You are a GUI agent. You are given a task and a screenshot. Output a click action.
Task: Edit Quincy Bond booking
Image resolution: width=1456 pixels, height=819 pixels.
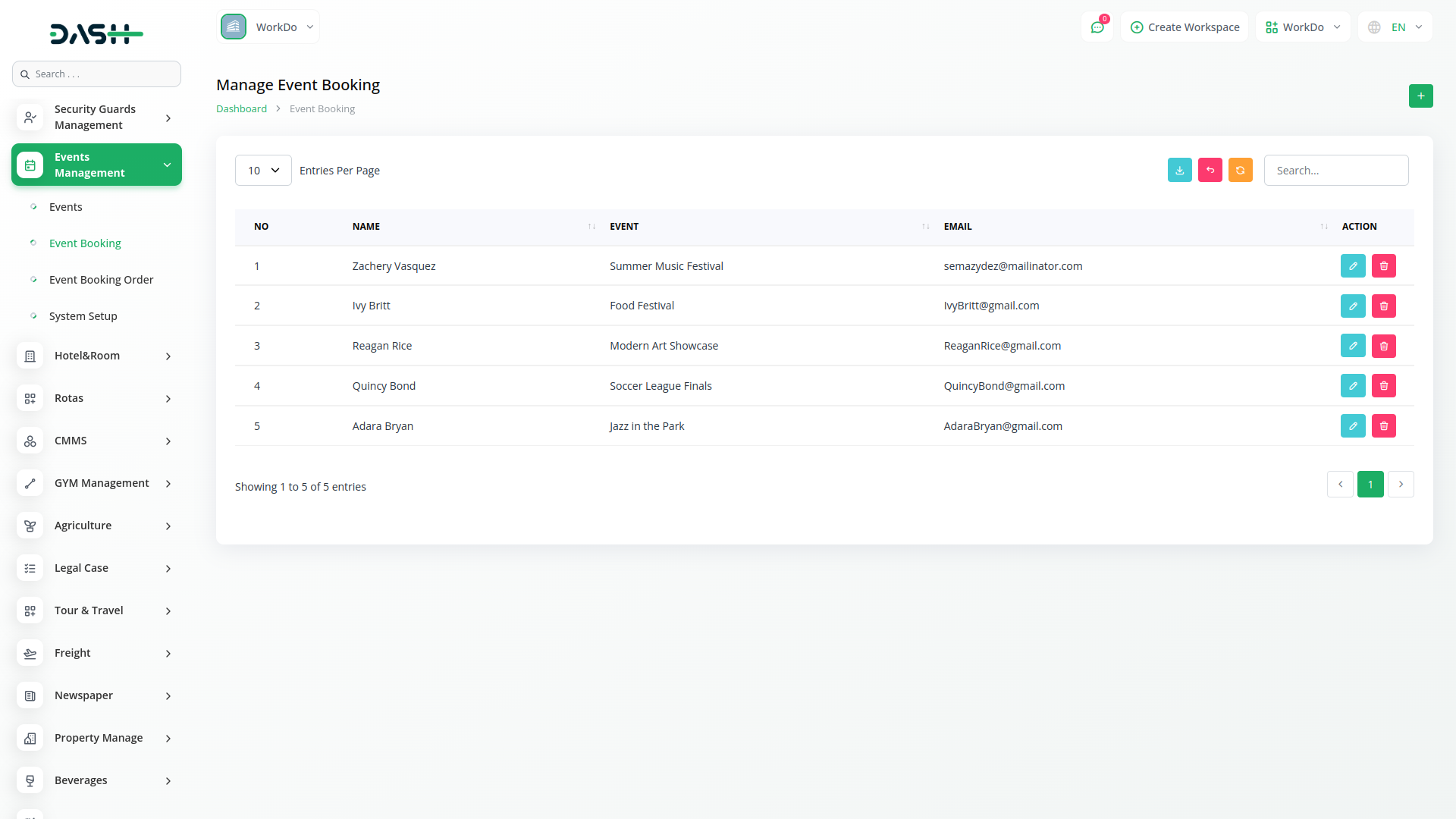coord(1353,386)
